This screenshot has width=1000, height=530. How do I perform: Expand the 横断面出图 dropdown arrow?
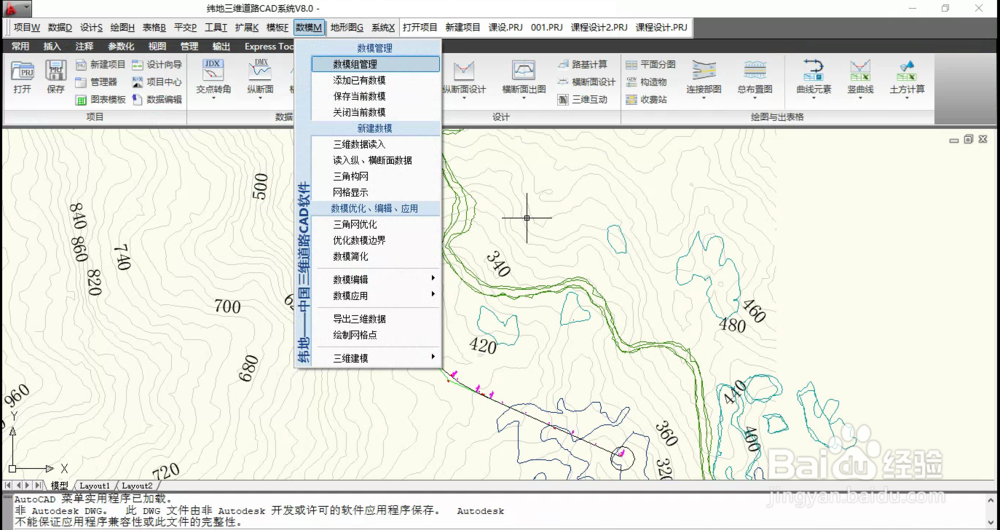tap(524, 98)
